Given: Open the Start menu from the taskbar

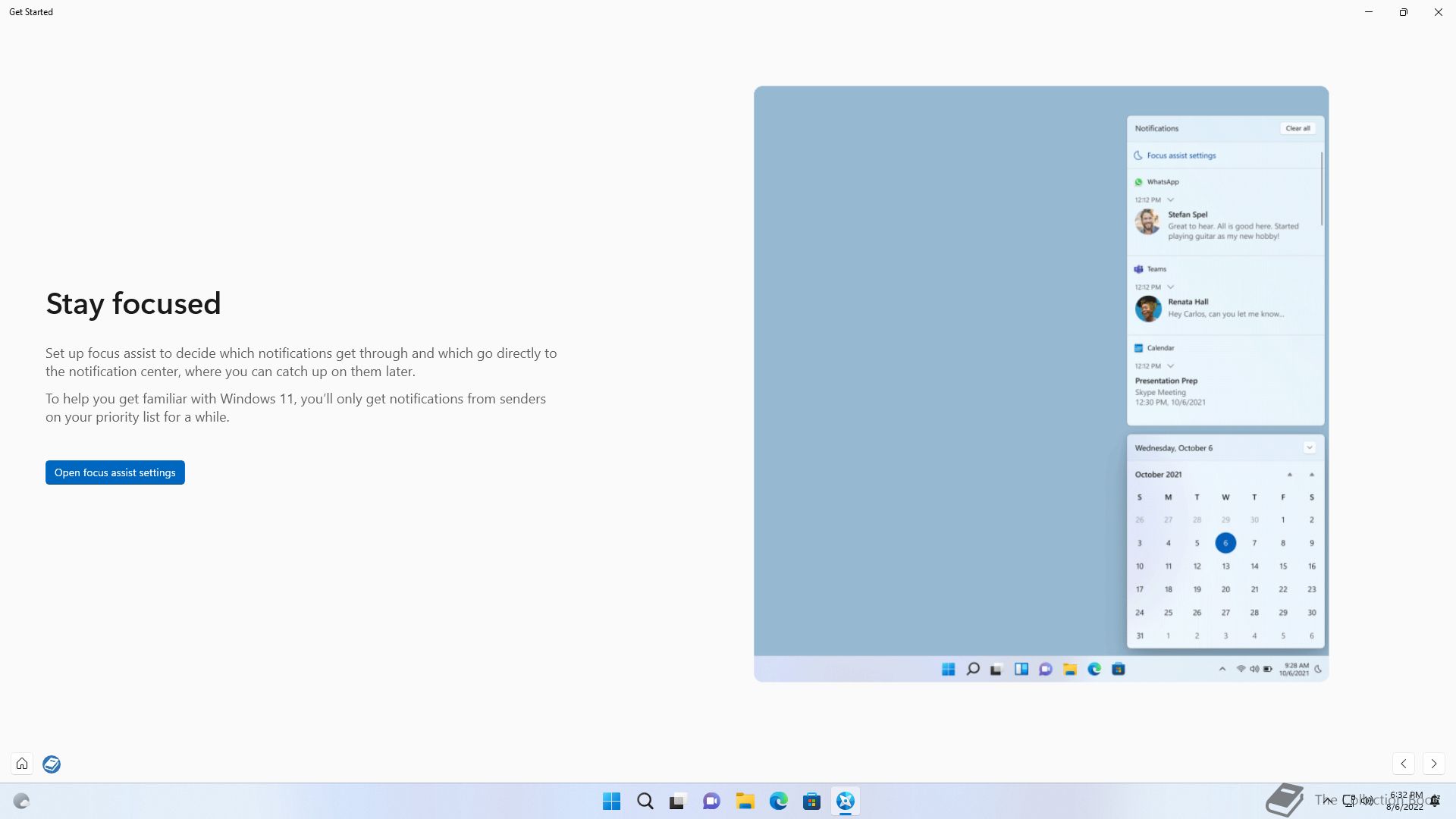Looking at the screenshot, I should (x=611, y=801).
